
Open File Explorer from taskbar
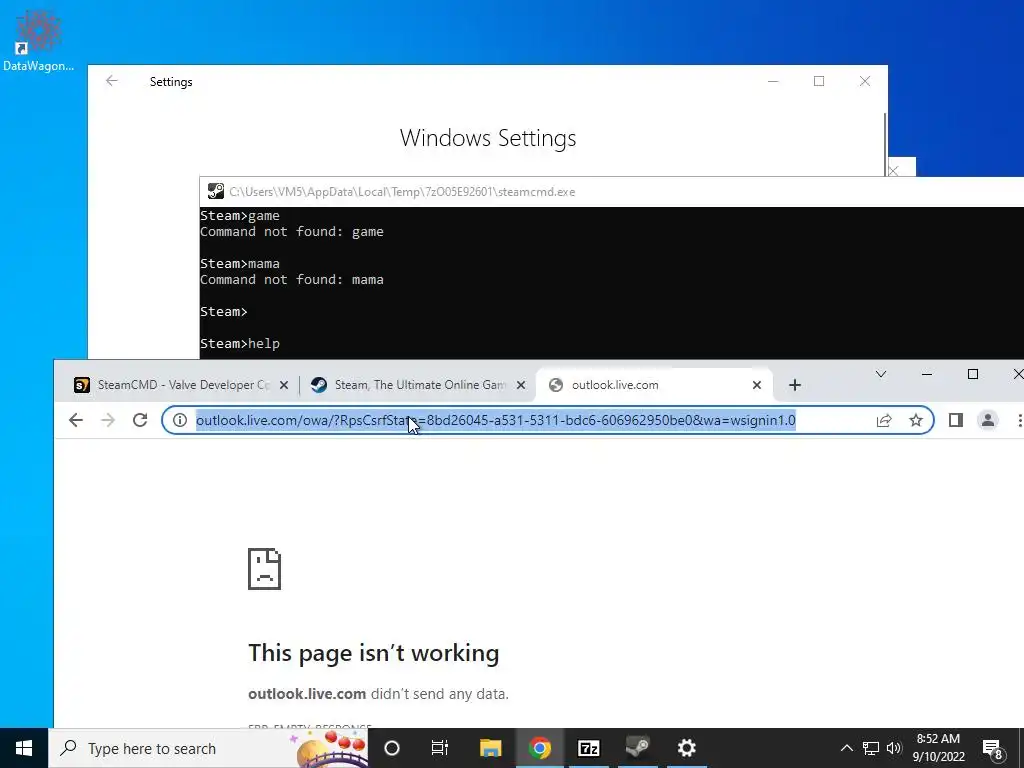coord(490,748)
